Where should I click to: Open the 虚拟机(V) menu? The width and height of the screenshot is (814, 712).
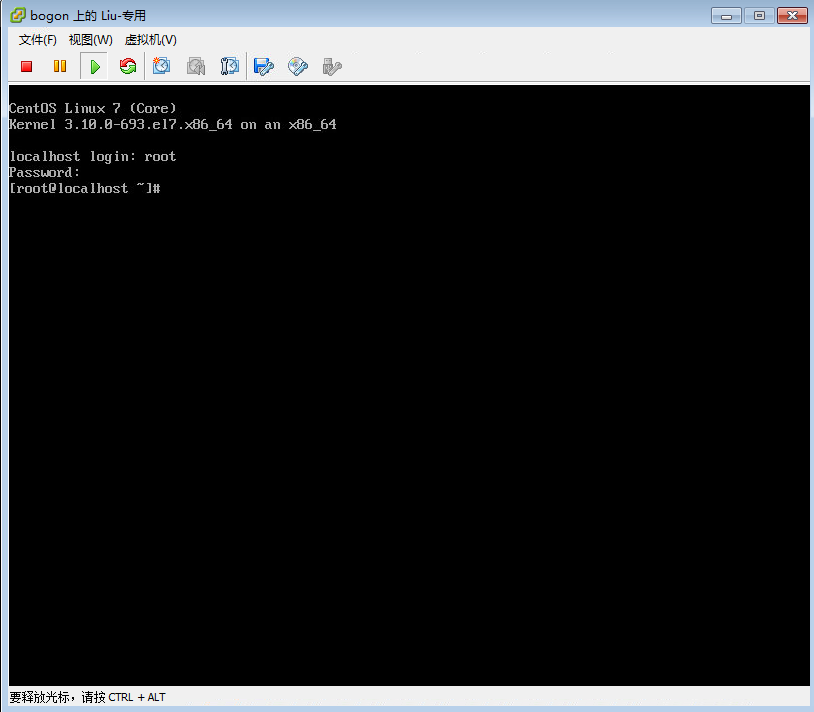(x=151, y=40)
